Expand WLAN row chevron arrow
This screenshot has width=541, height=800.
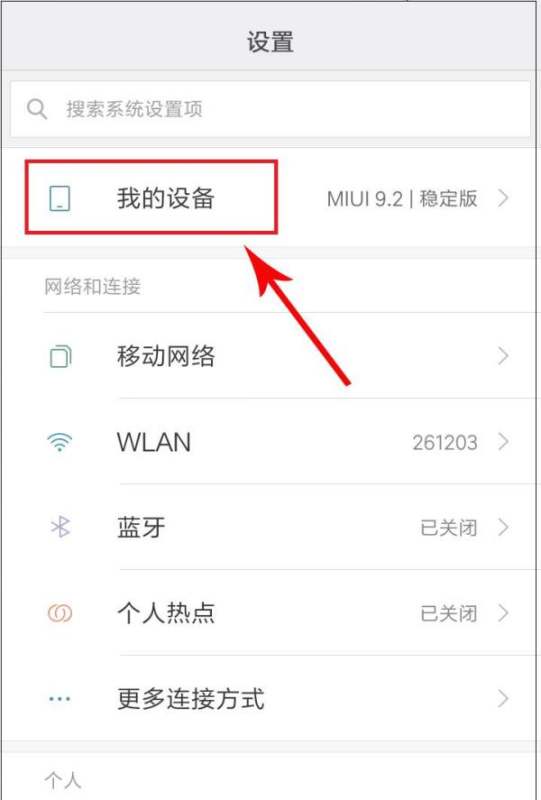click(x=503, y=442)
